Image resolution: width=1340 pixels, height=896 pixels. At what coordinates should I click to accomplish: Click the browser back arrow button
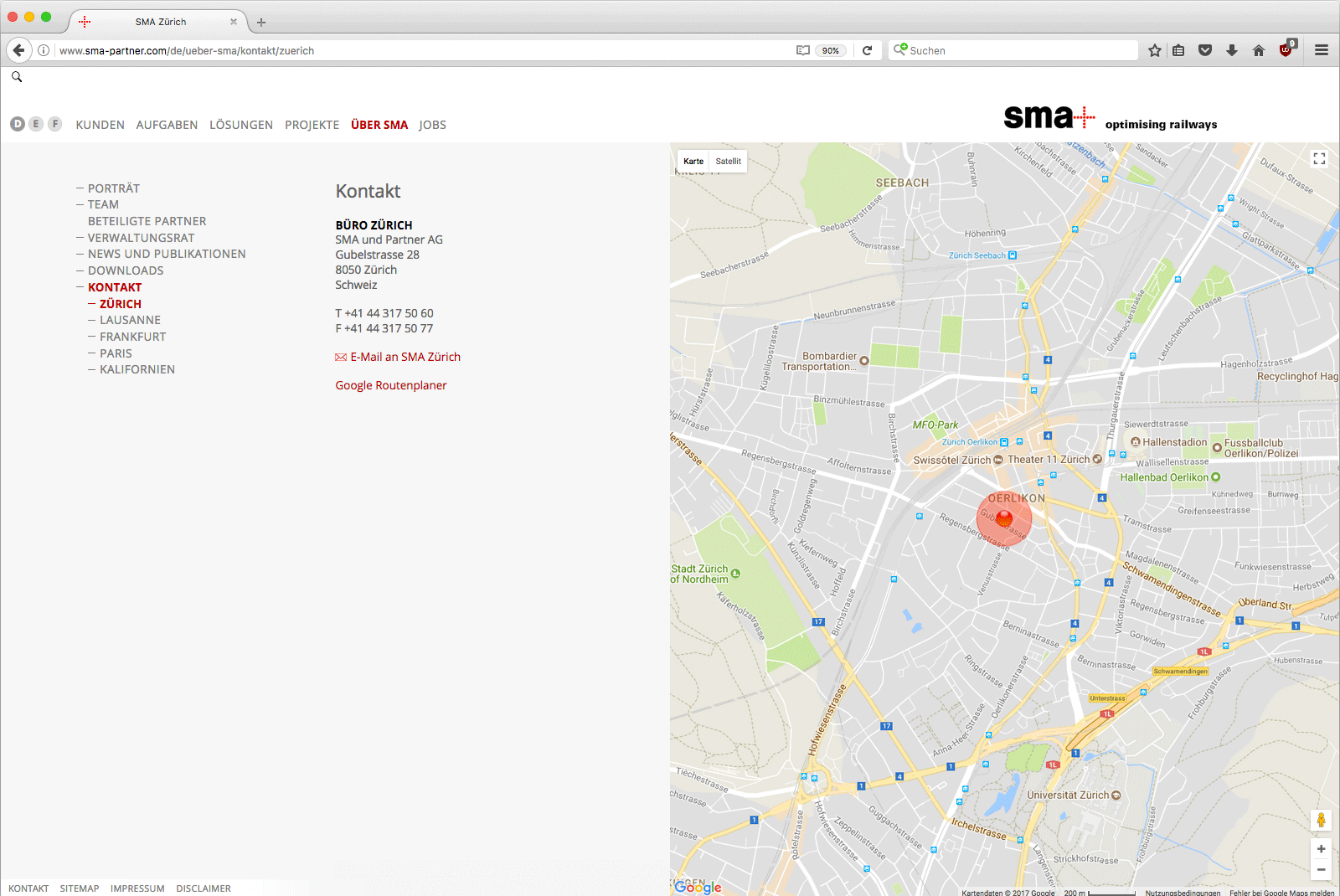click(x=18, y=50)
